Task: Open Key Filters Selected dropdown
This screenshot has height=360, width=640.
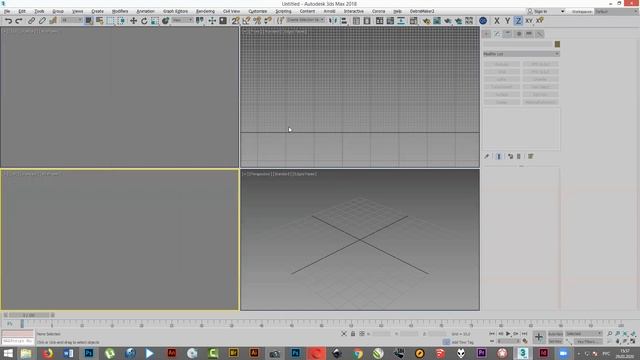Action: [x=584, y=334]
